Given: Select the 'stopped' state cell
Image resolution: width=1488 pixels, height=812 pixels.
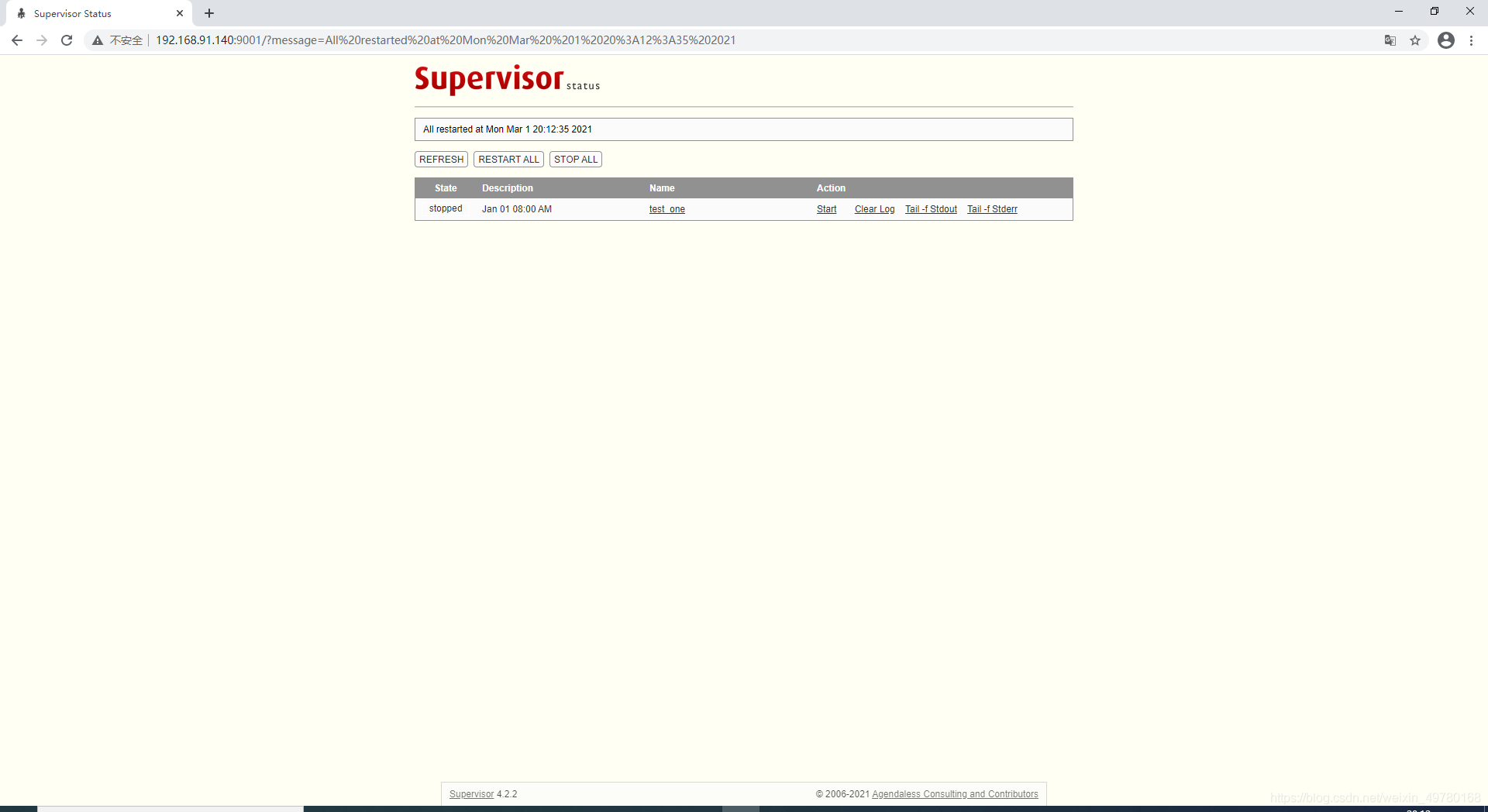Looking at the screenshot, I should pos(446,208).
